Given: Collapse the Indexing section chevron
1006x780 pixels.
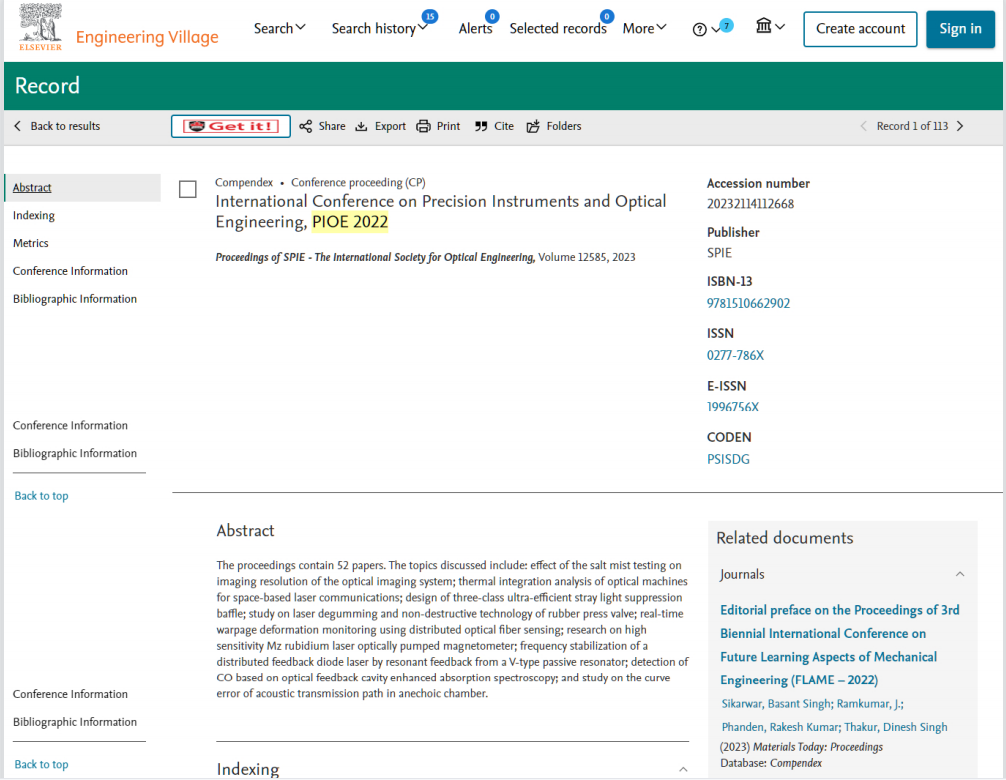Looking at the screenshot, I should [x=683, y=769].
